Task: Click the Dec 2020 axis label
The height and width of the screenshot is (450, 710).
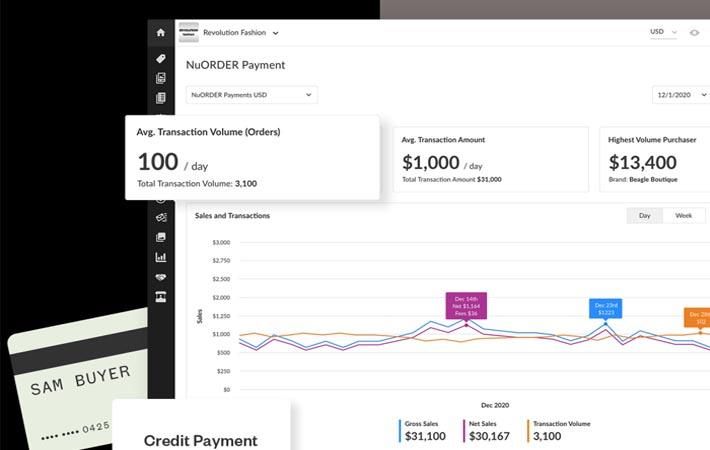Action: pyautogui.click(x=495, y=405)
